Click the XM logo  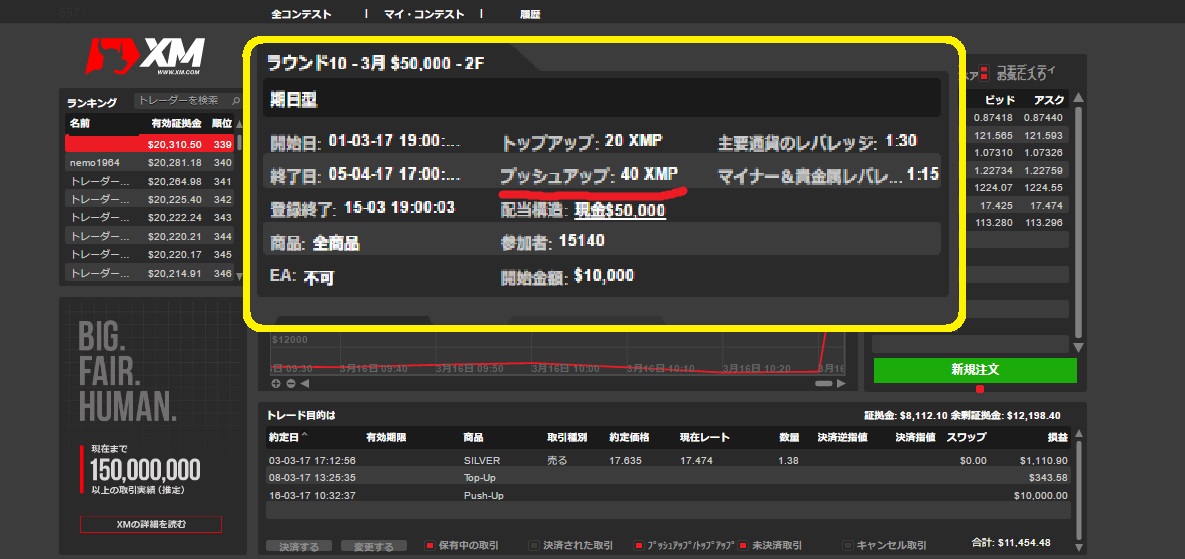coord(145,58)
